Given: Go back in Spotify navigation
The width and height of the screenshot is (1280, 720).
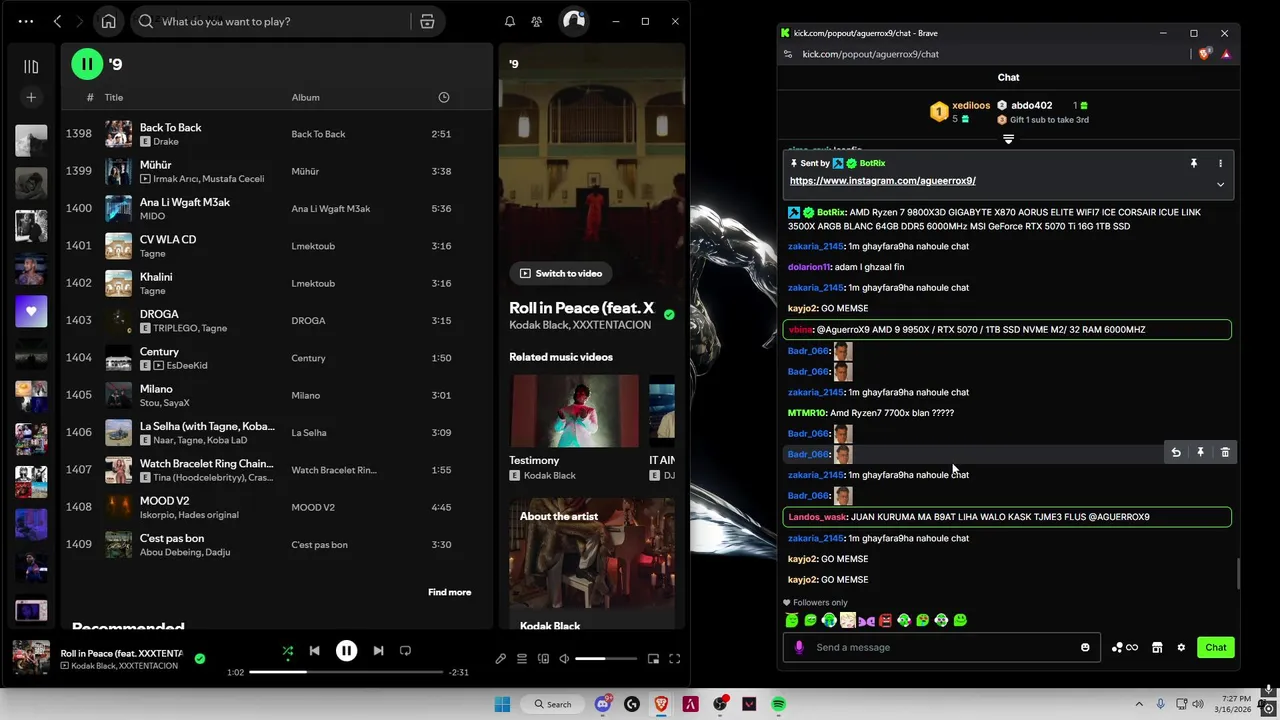Looking at the screenshot, I should (57, 21).
